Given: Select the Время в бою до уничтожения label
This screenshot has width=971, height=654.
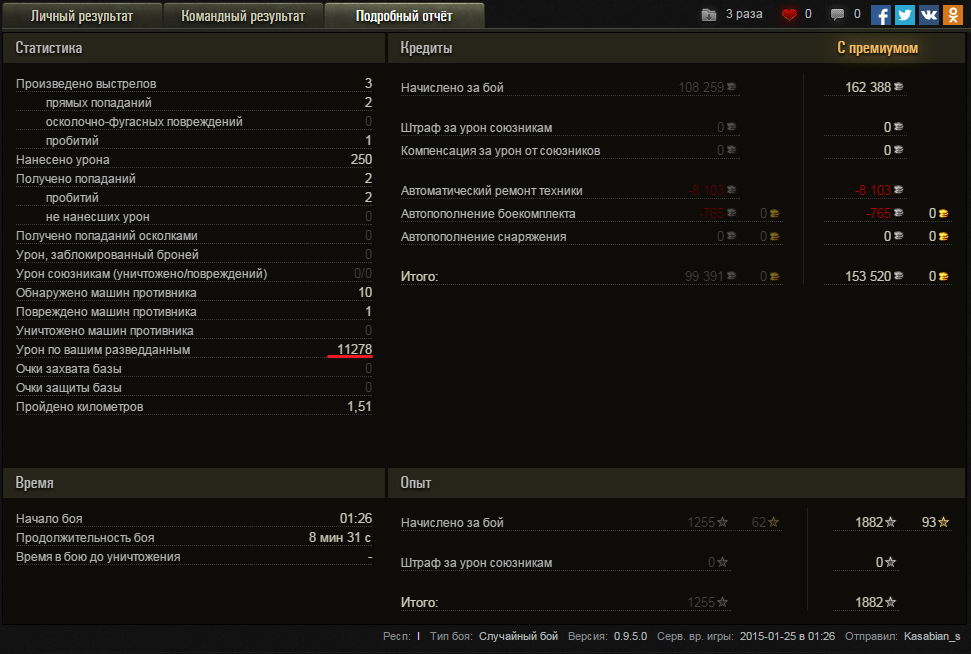Looking at the screenshot, I should coord(98,557).
